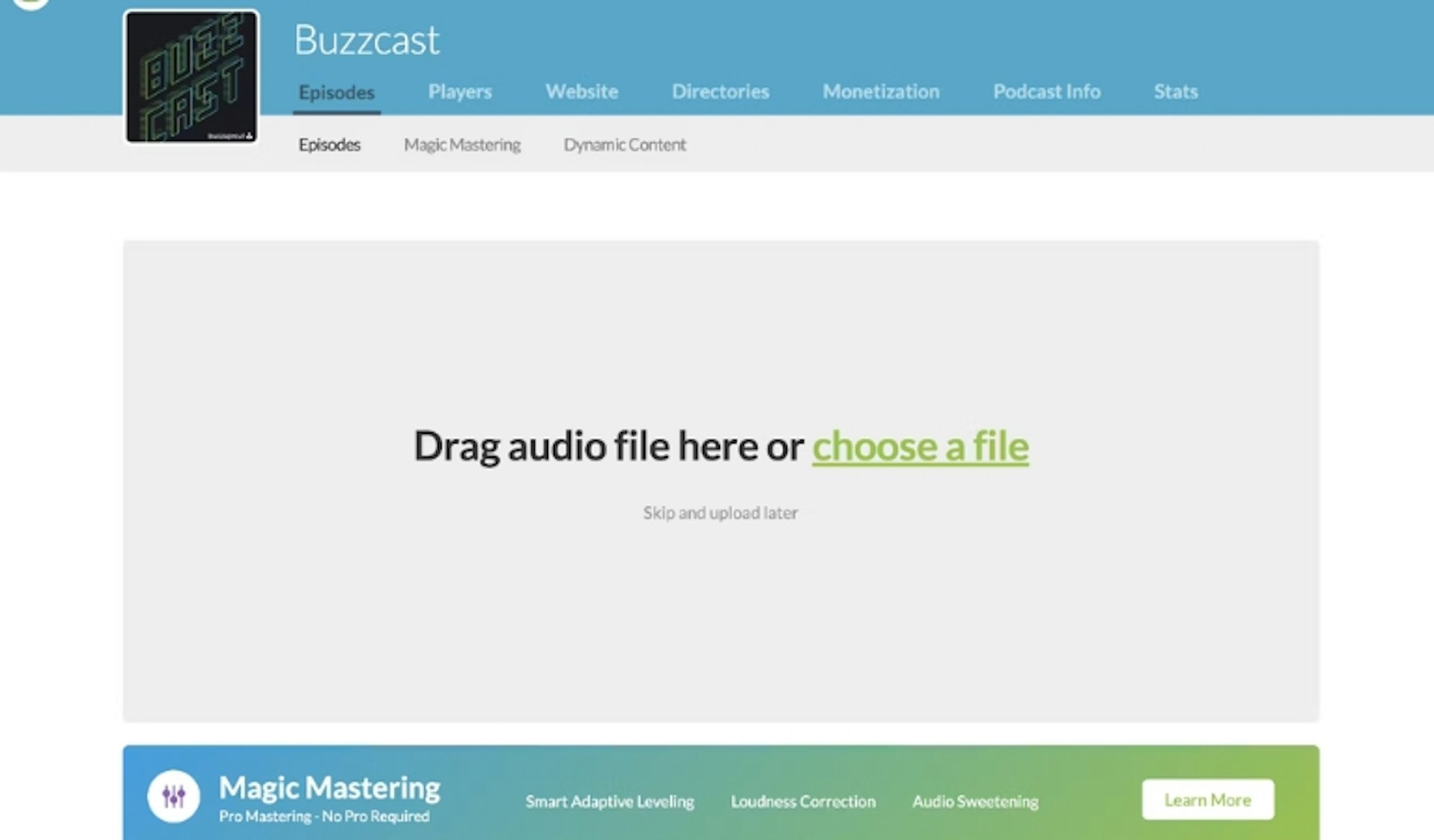Image resolution: width=1434 pixels, height=840 pixels.
Task: Click Learn More about Magic Mastering
Action: pyautogui.click(x=1208, y=800)
